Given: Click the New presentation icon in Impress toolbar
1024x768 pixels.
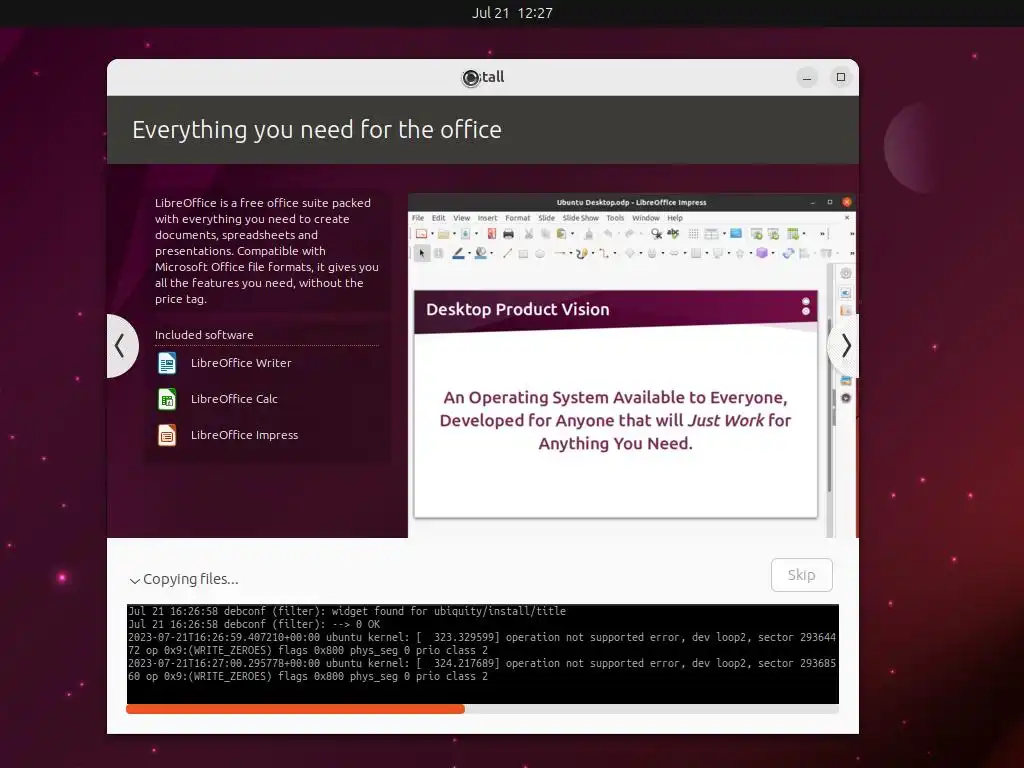Looking at the screenshot, I should pyautogui.click(x=421, y=234).
